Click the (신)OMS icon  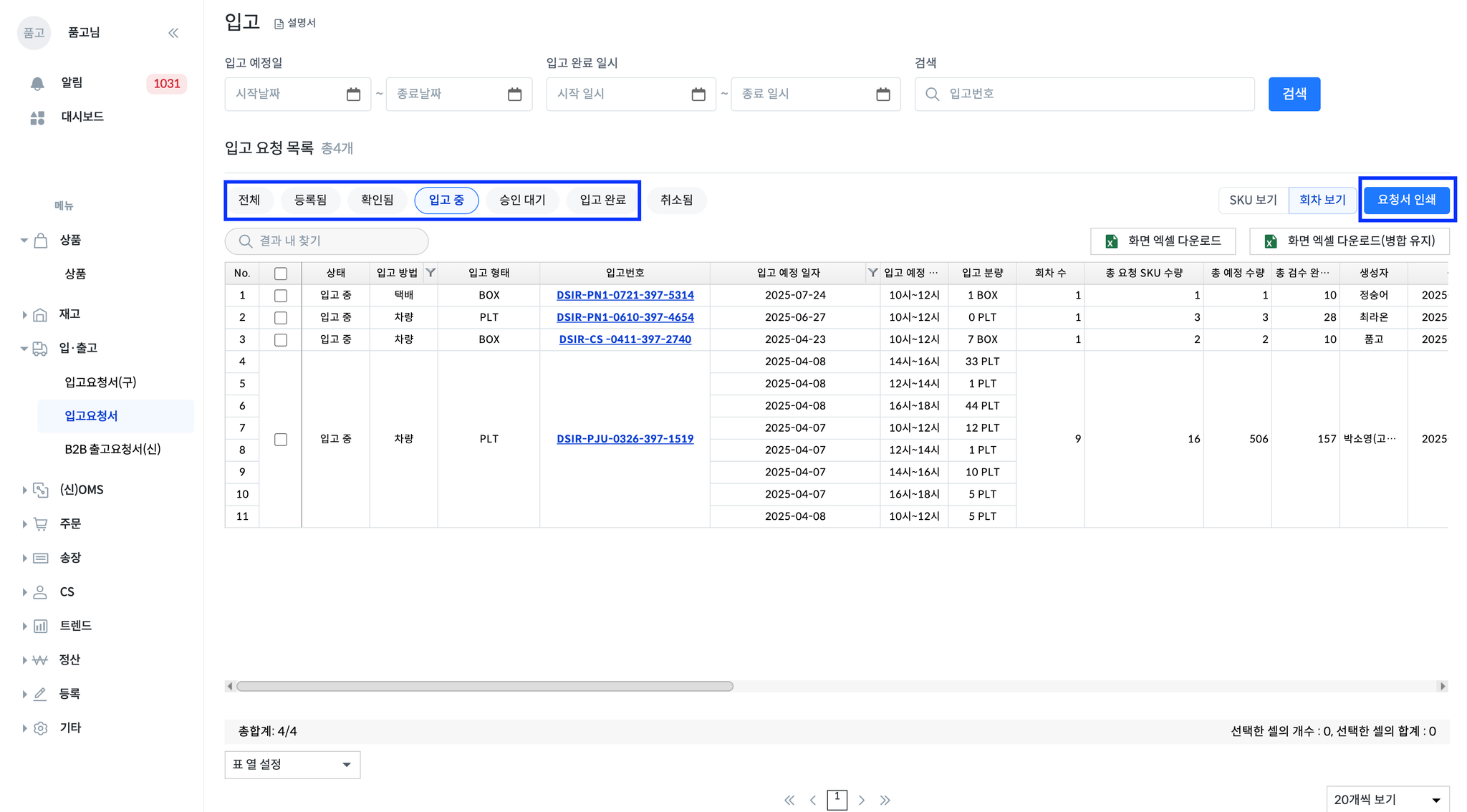41,490
